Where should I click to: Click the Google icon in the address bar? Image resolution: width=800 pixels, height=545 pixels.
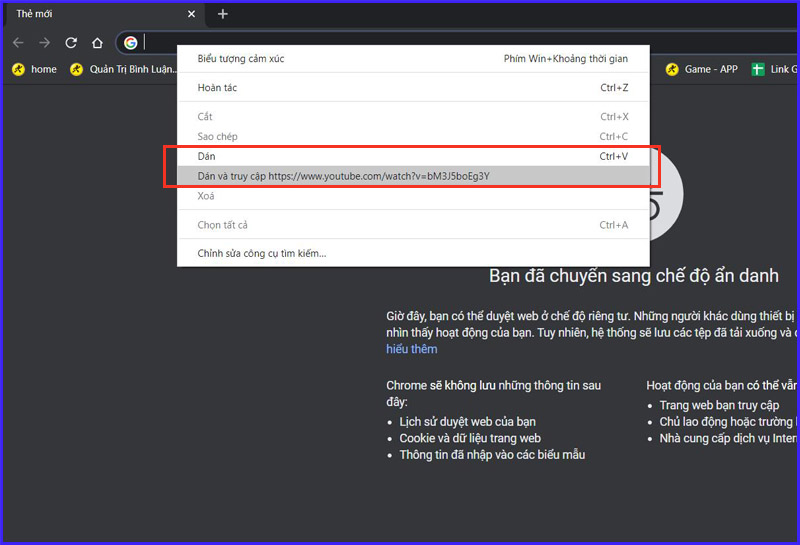coord(131,43)
